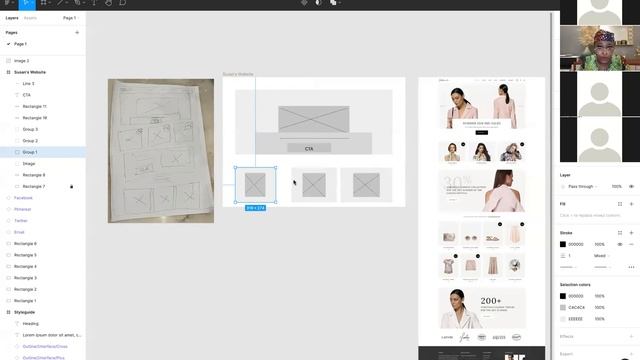
Task: Select the Line 3 layer
Action: coord(43,84)
